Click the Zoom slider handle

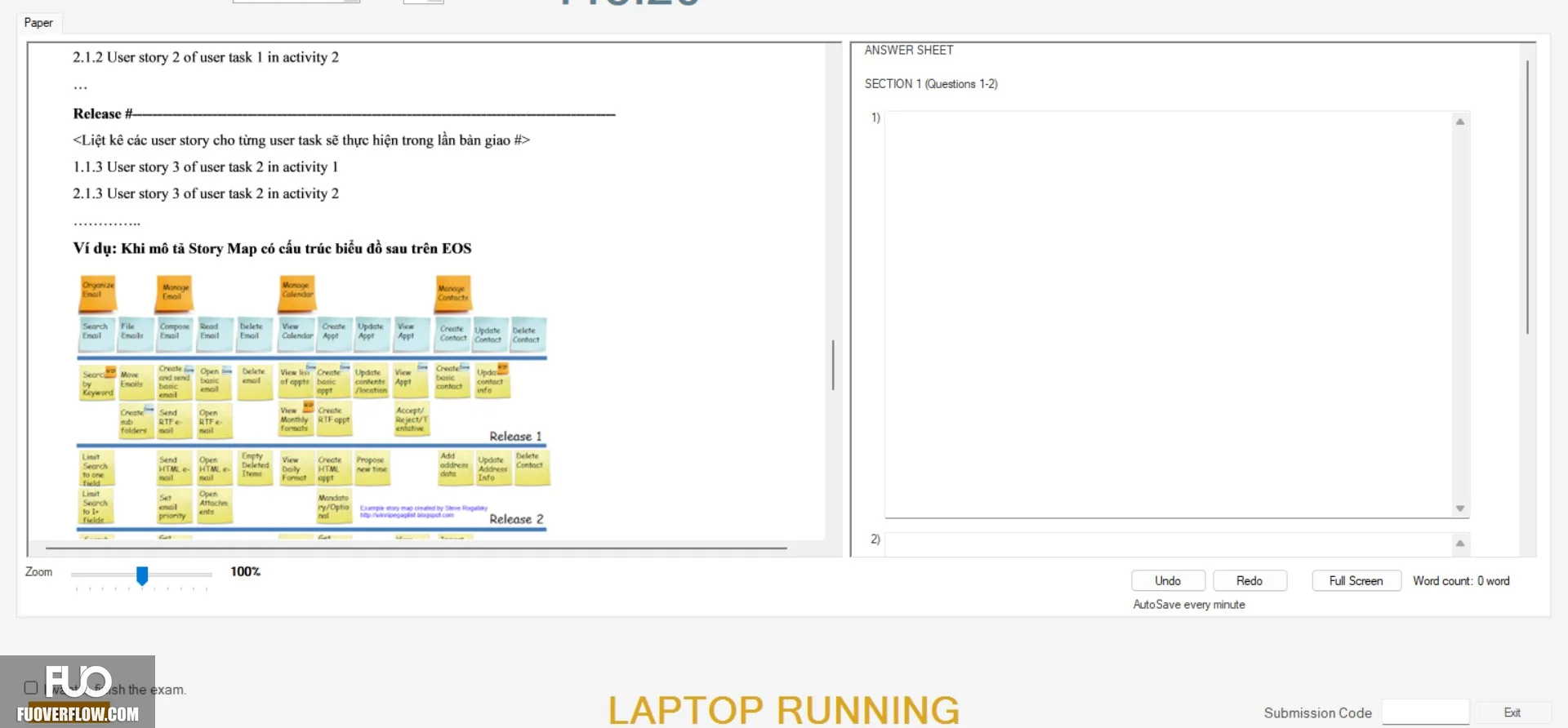142,575
